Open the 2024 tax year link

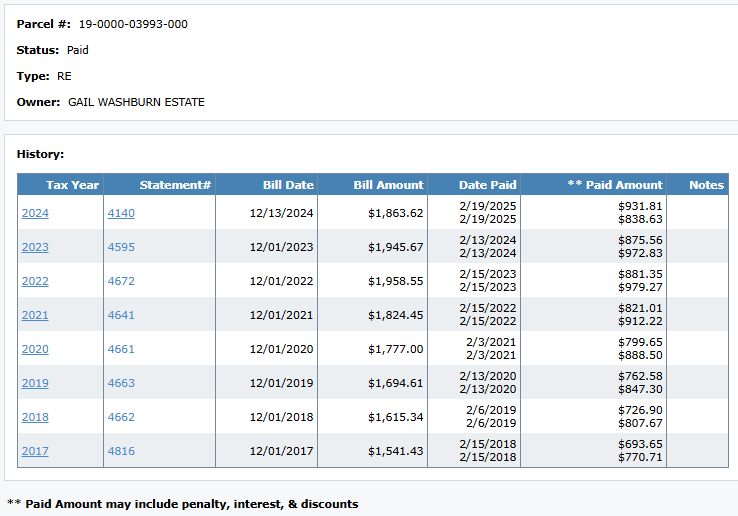tap(35, 213)
